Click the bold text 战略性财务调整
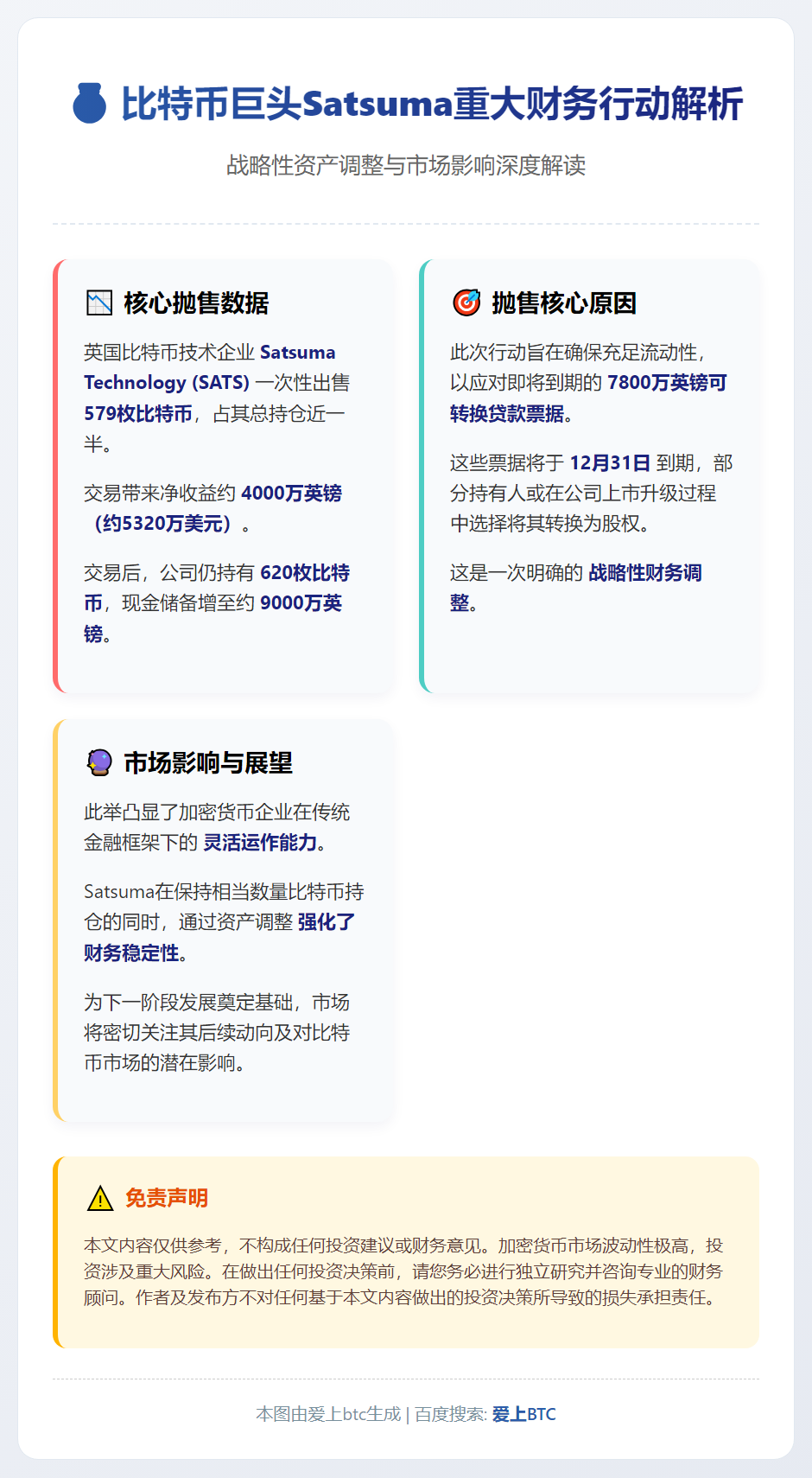Screen dimensions: 812x1478 point(576,588)
